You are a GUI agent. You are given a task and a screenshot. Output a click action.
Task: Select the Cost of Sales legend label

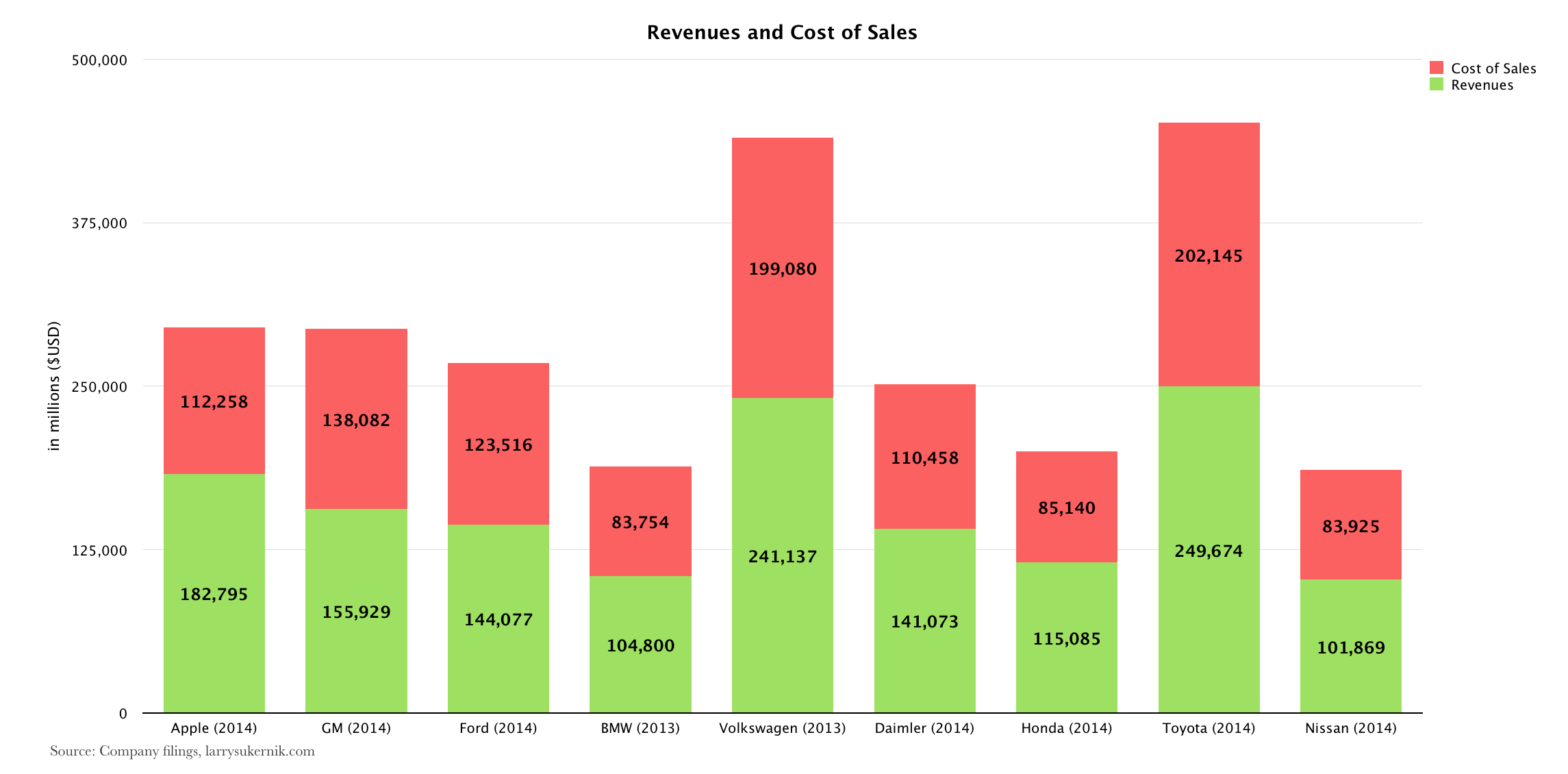coord(1493,68)
